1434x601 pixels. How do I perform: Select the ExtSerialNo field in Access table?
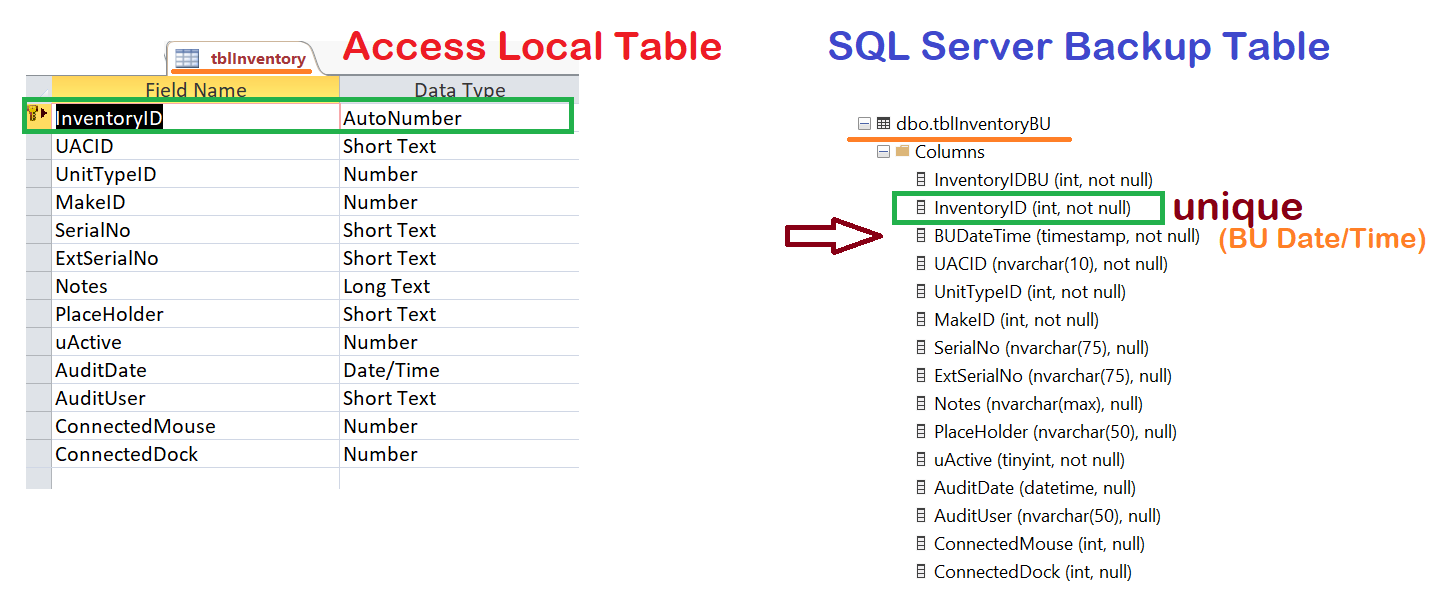196,258
